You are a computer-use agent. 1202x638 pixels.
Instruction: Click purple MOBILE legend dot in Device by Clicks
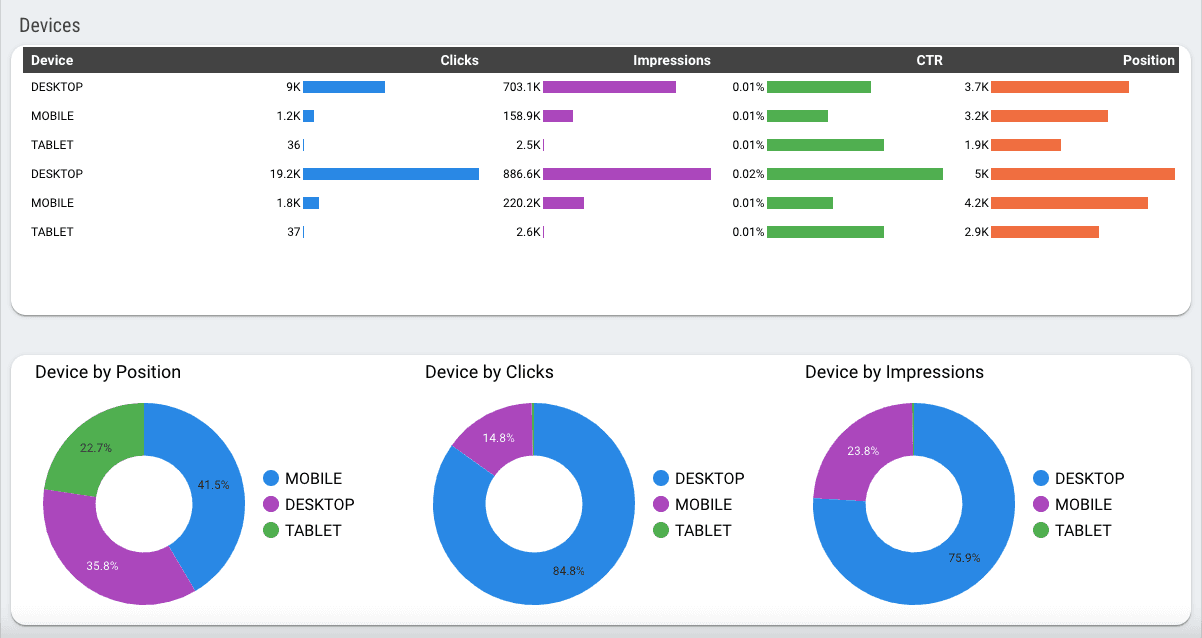click(x=661, y=505)
